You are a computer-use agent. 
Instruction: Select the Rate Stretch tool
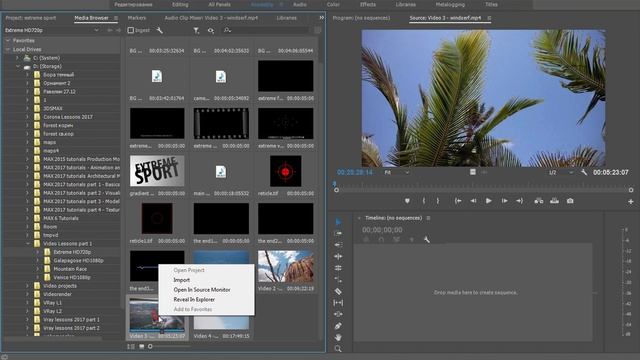[x=338, y=280]
